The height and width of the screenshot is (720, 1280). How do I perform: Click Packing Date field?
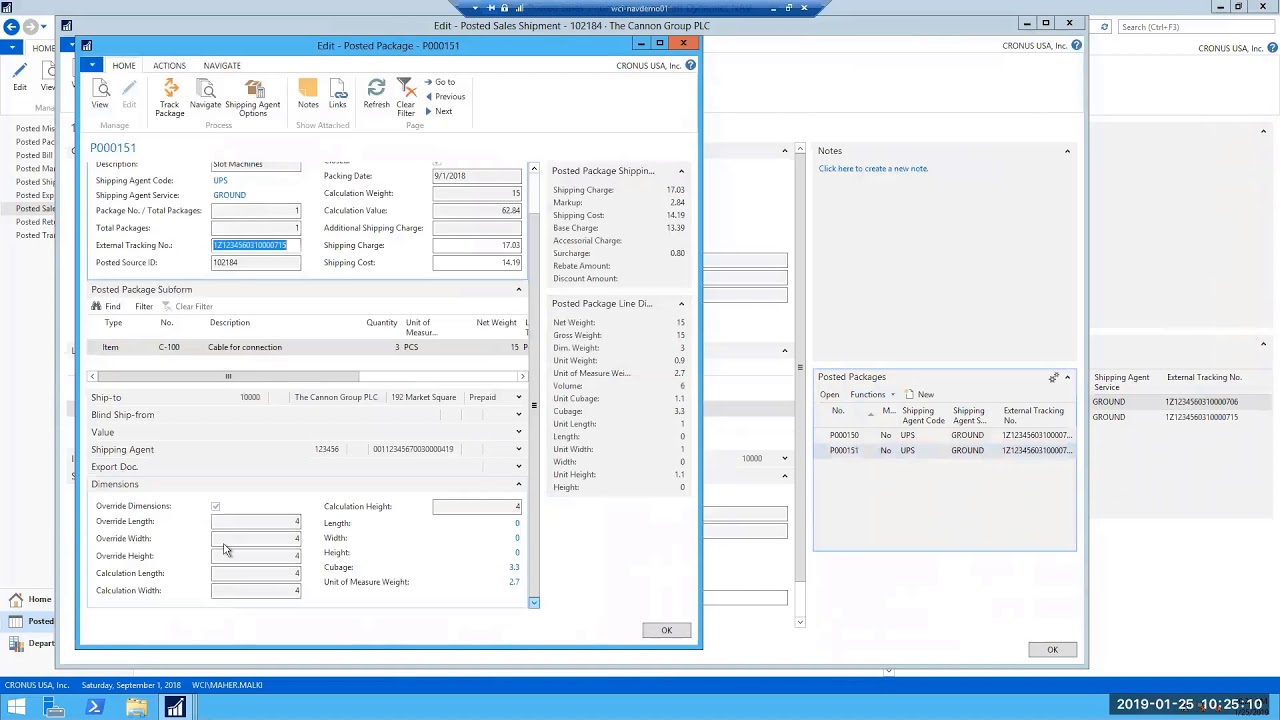pyautogui.click(x=477, y=176)
